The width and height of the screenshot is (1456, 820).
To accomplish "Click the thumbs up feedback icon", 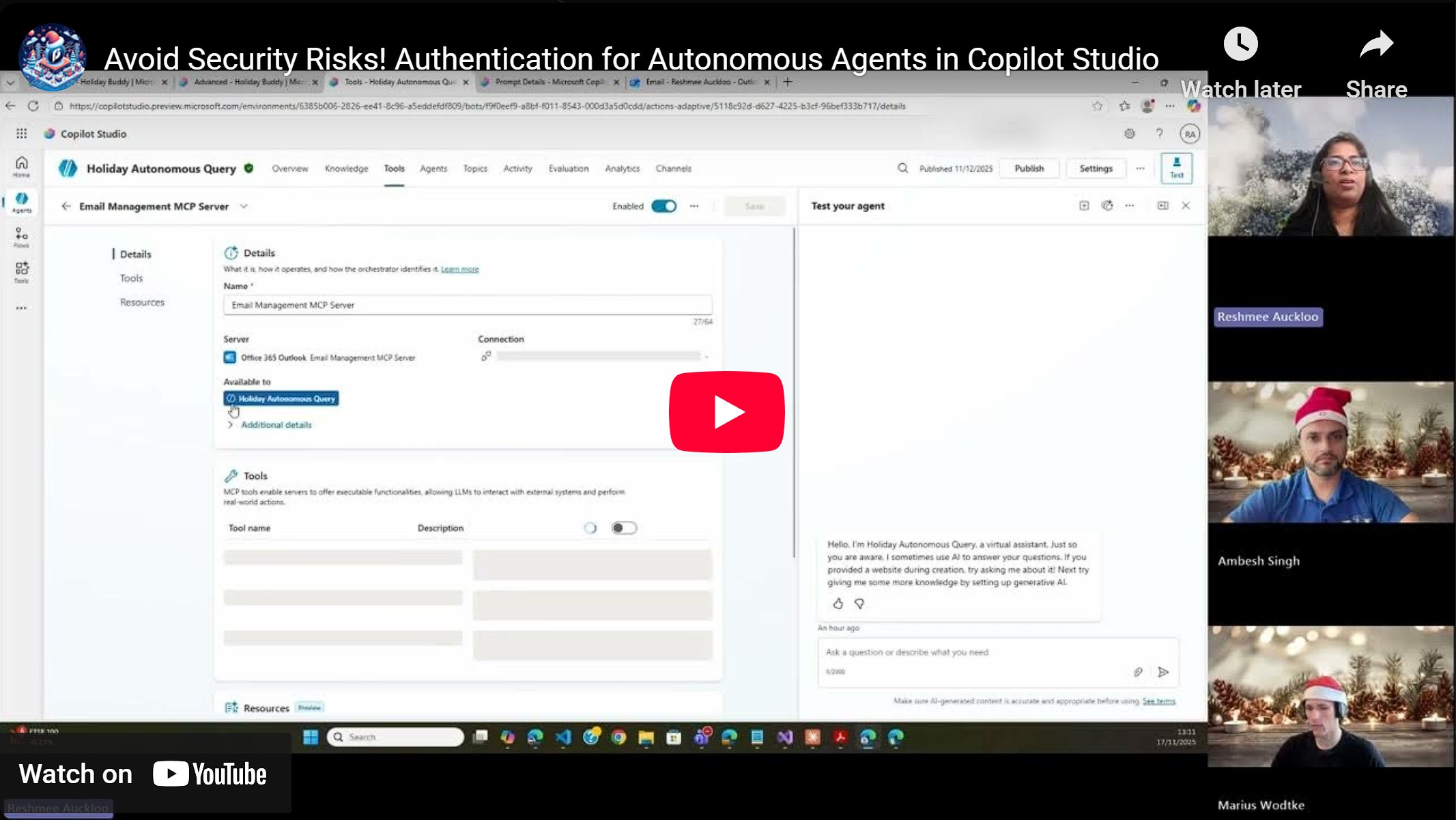I will [838, 603].
